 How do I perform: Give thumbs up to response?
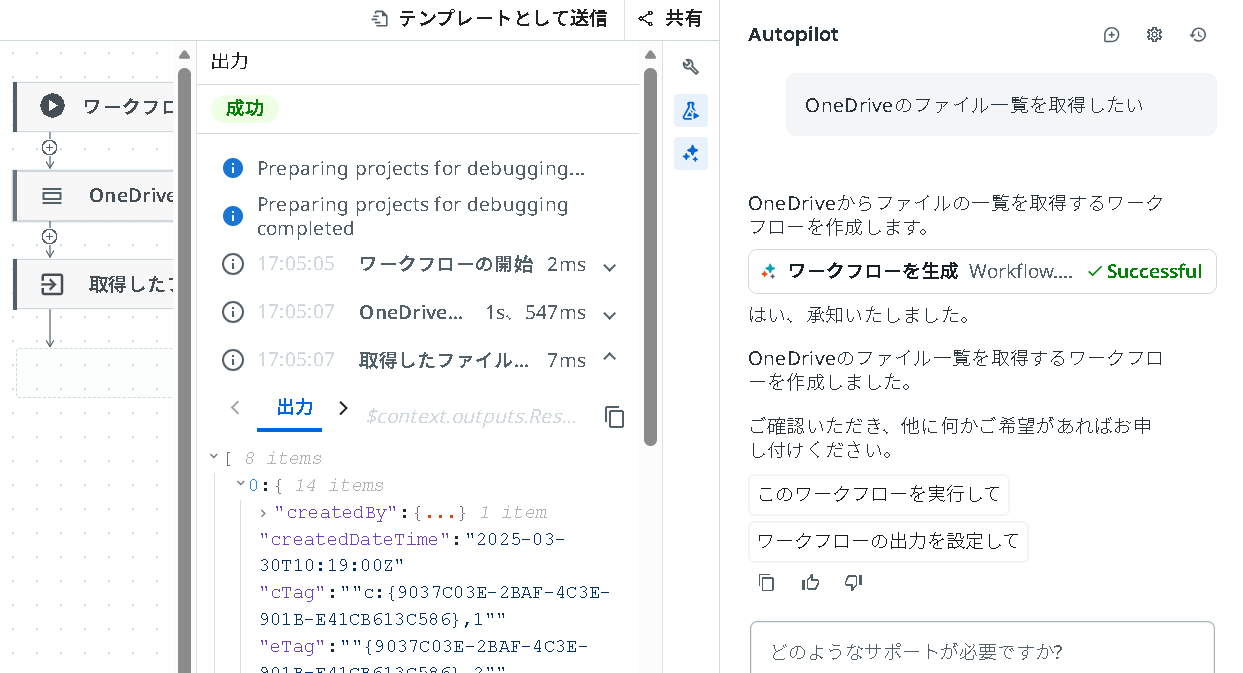(x=810, y=582)
